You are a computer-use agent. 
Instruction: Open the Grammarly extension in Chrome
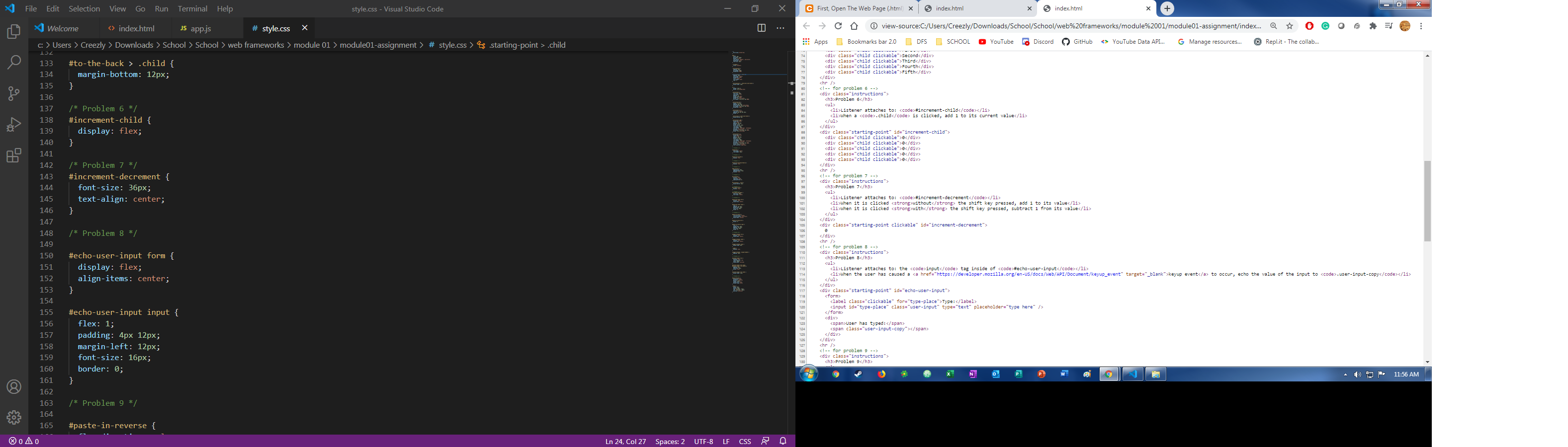[1325, 26]
